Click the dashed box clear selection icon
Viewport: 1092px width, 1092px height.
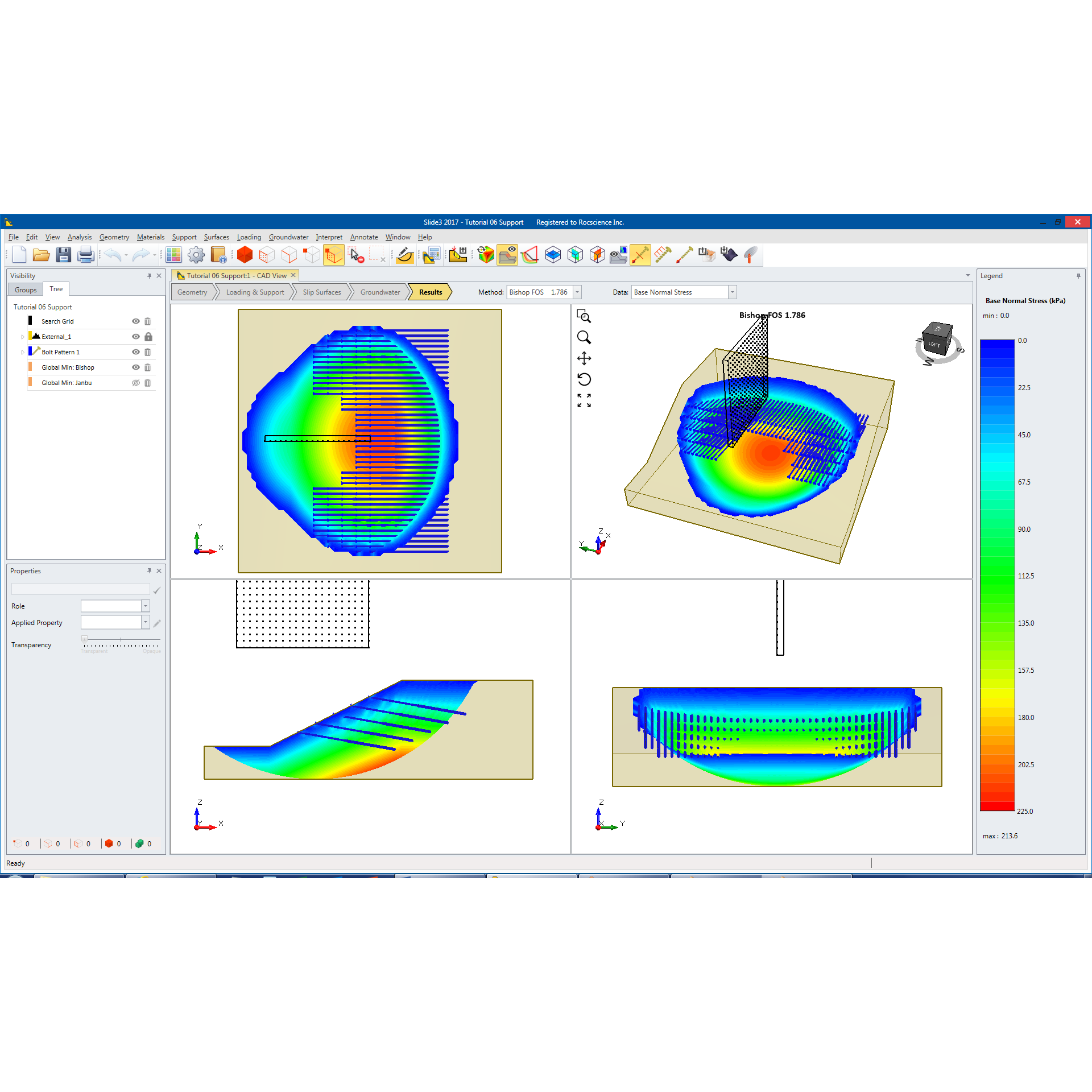(378, 255)
